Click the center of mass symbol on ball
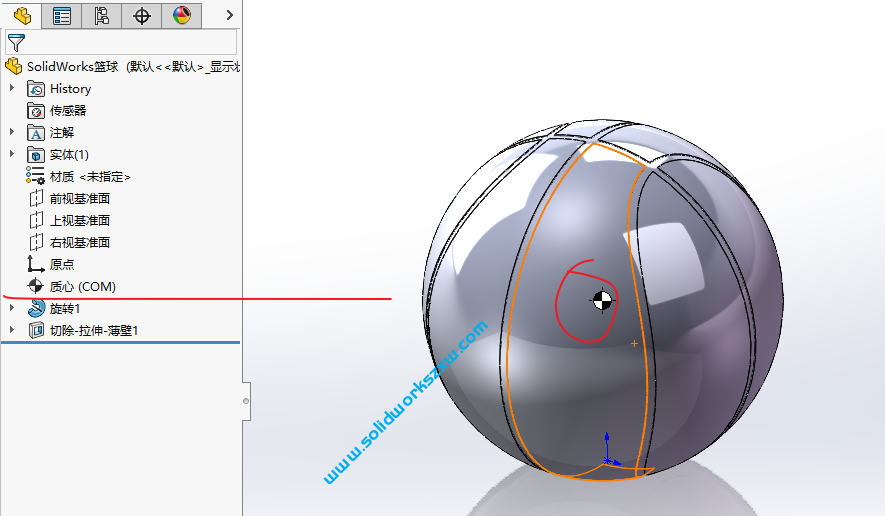 point(602,301)
